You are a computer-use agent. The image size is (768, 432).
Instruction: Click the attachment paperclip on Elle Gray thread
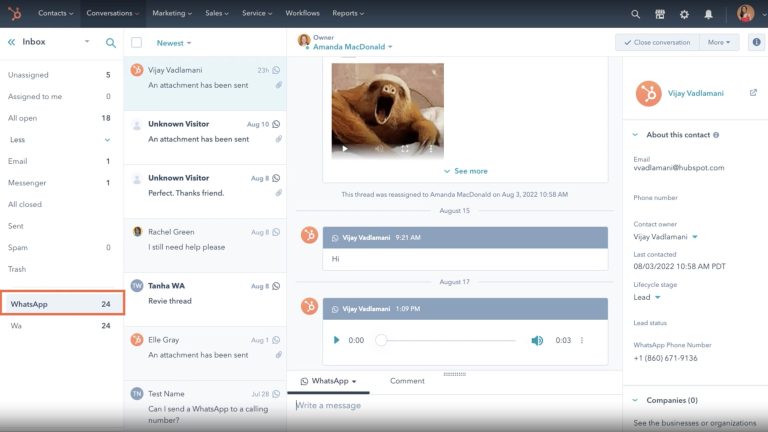279,355
